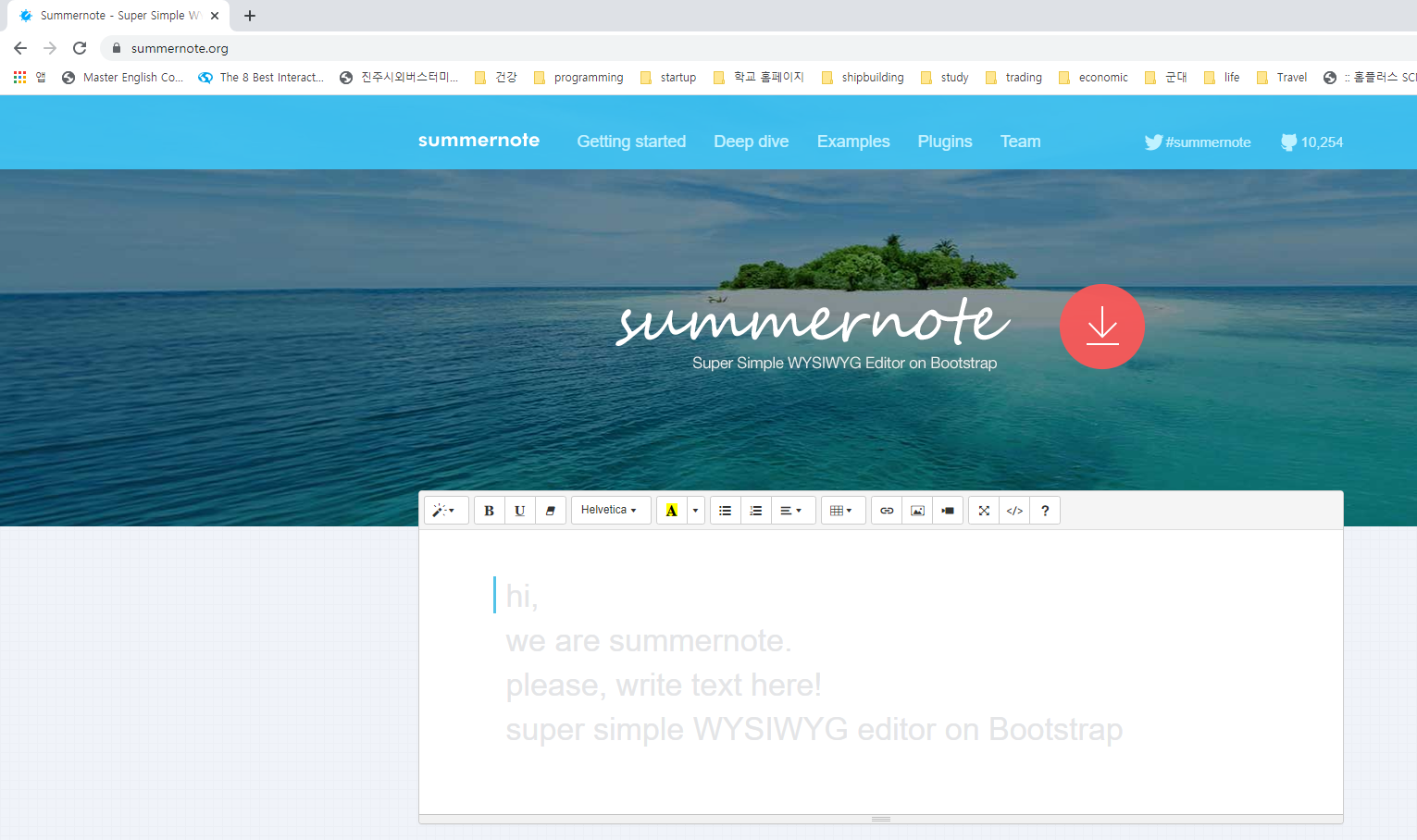This screenshot has width=1417, height=840.
Task: Open the economic bookmarks folder
Action: coord(1094,78)
